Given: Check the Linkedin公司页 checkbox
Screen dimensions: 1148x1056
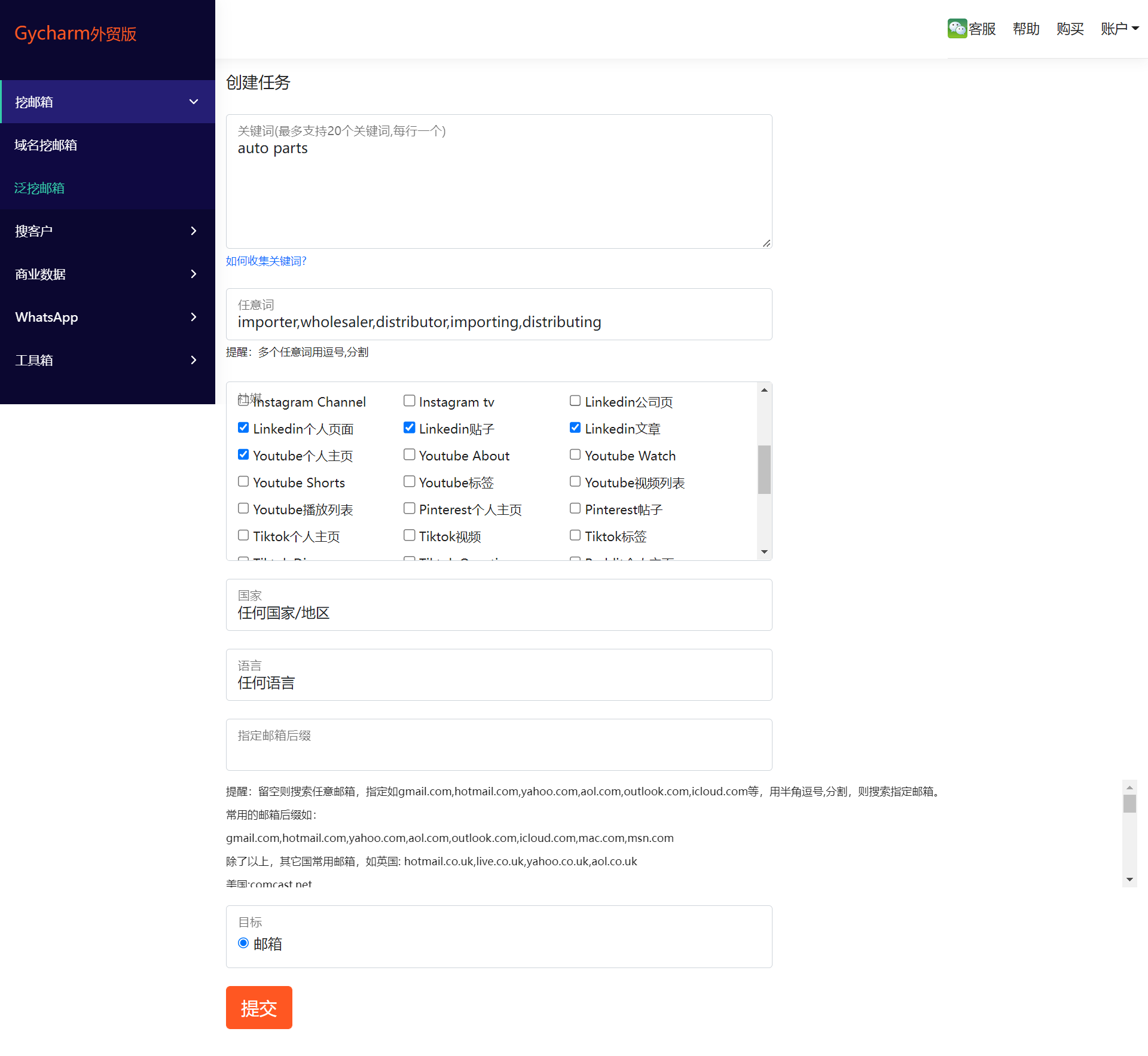Looking at the screenshot, I should coord(575,401).
